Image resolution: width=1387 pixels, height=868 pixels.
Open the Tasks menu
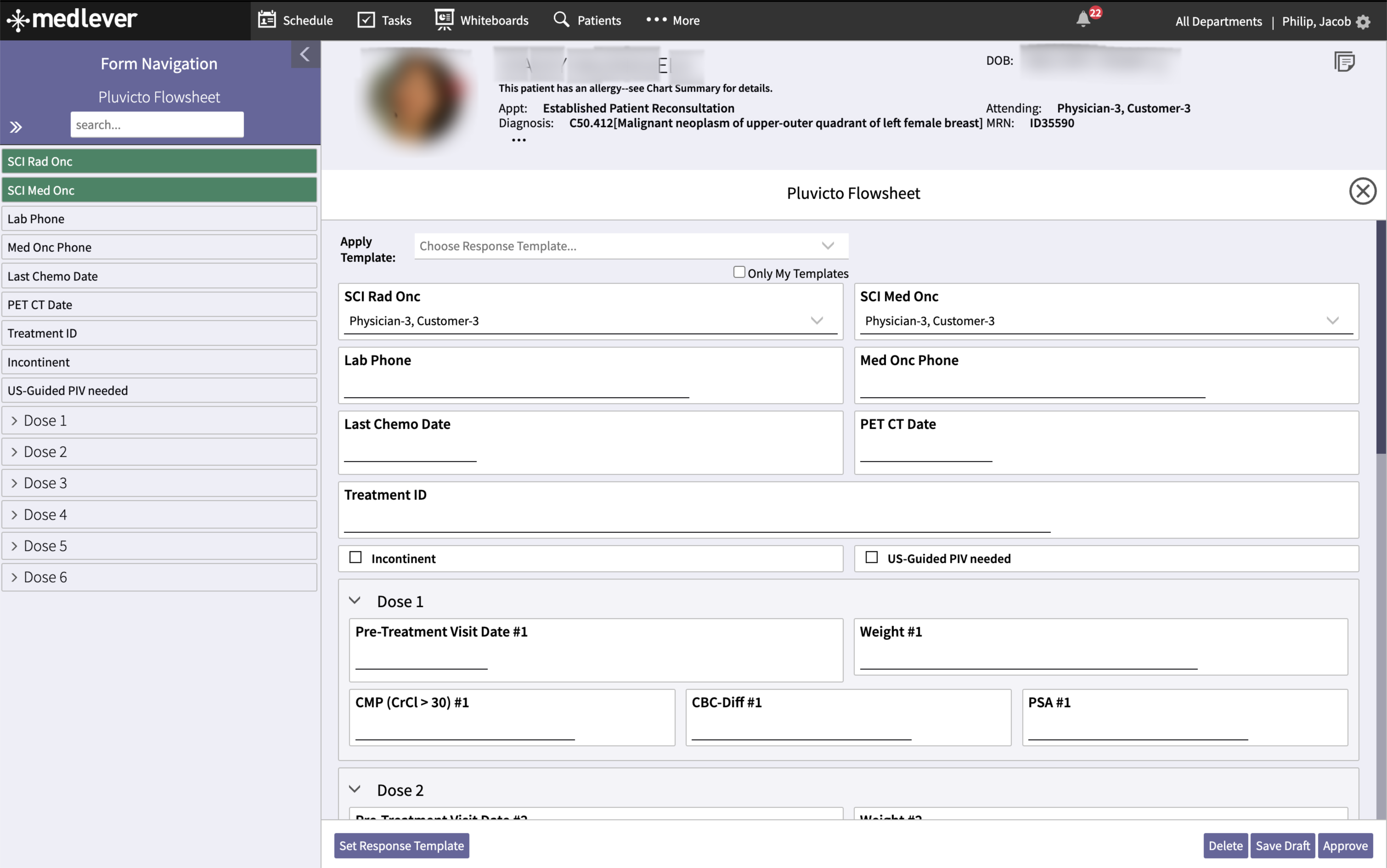385,20
